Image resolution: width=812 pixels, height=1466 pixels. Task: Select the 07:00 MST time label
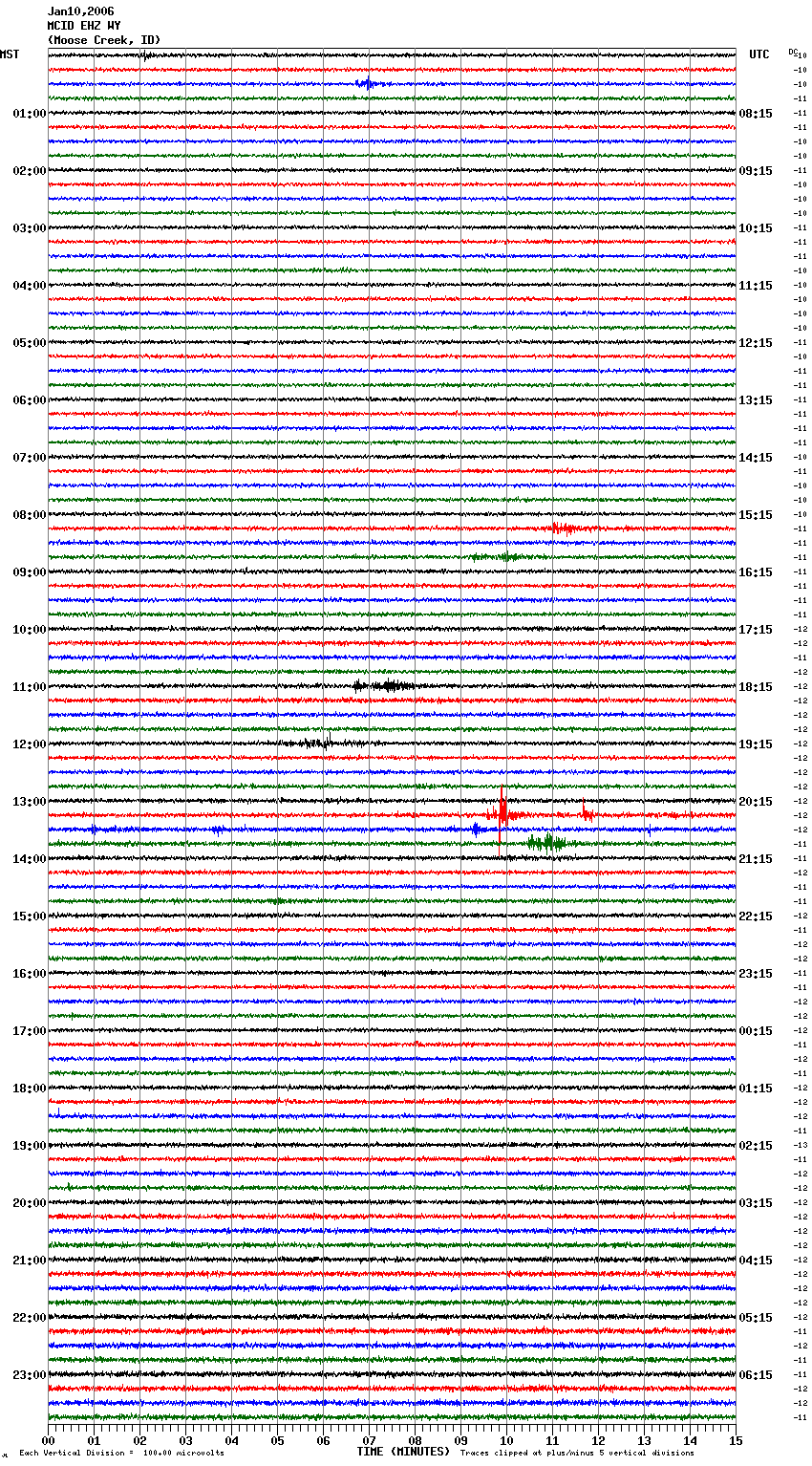pyautogui.click(x=30, y=458)
